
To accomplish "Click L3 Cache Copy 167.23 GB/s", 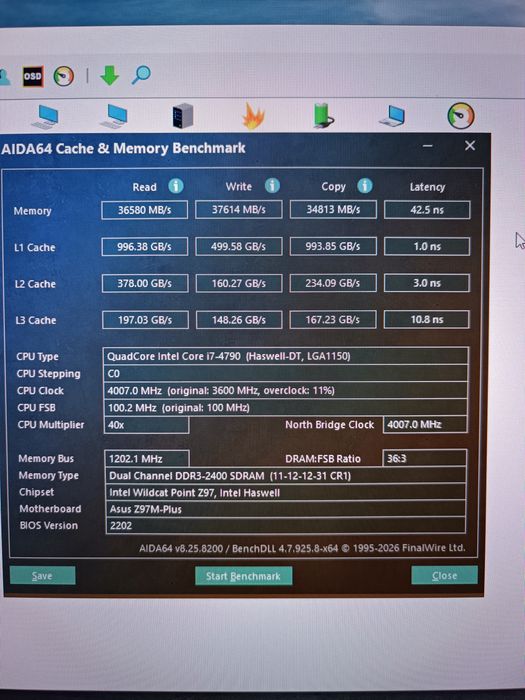I will 333,320.
